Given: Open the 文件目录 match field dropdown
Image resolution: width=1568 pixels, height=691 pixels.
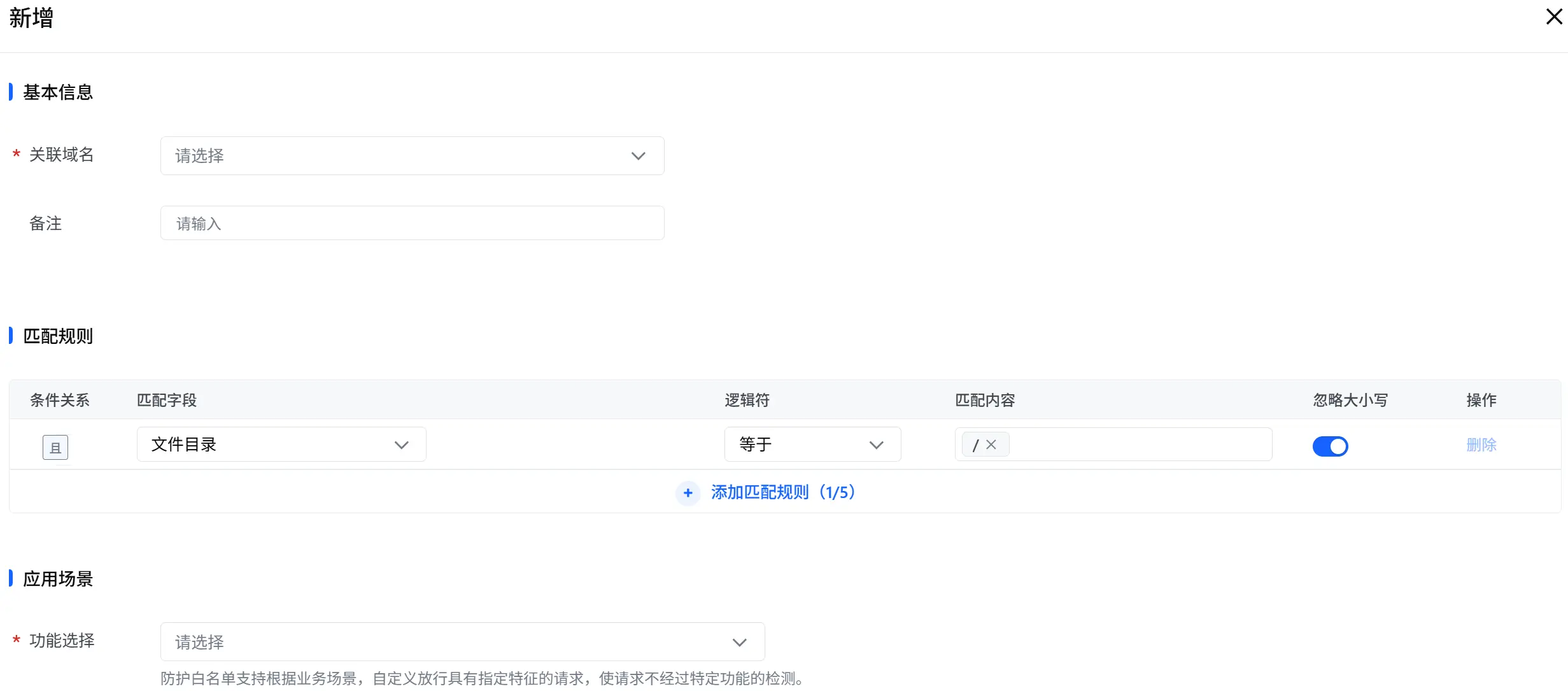Looking at the screenshot, I should (281, 444).
